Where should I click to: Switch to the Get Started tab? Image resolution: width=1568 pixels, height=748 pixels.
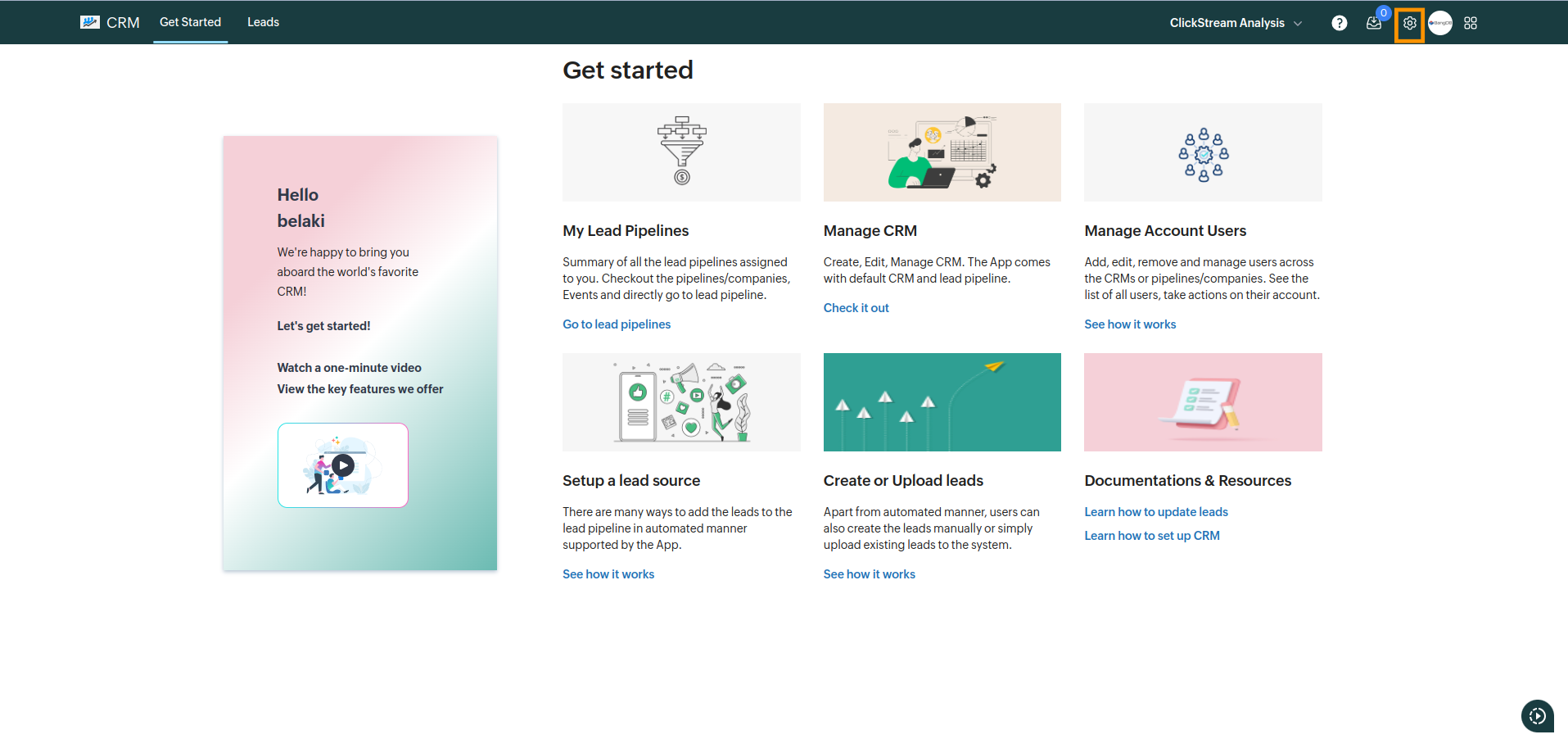click(x=190, y=22)
